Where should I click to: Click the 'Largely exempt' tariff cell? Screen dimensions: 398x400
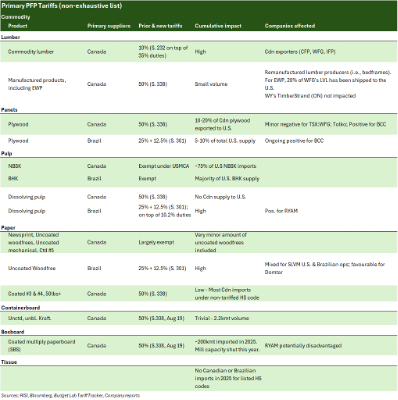pyautogui.click(x=156, y=242)
